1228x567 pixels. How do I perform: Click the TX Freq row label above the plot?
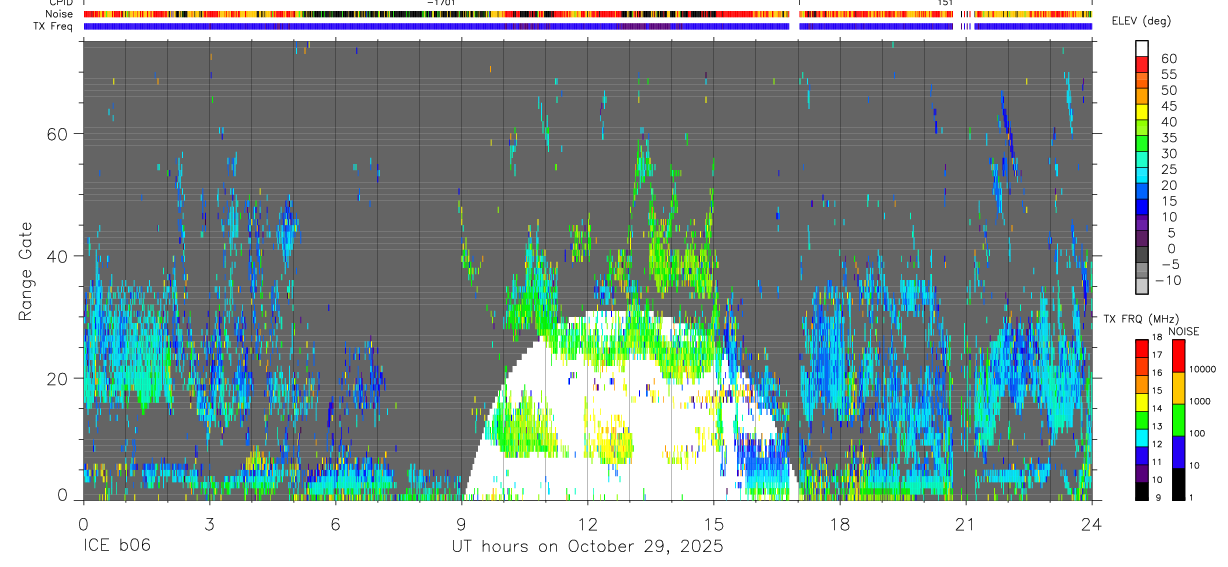click(x=53, y=26)
